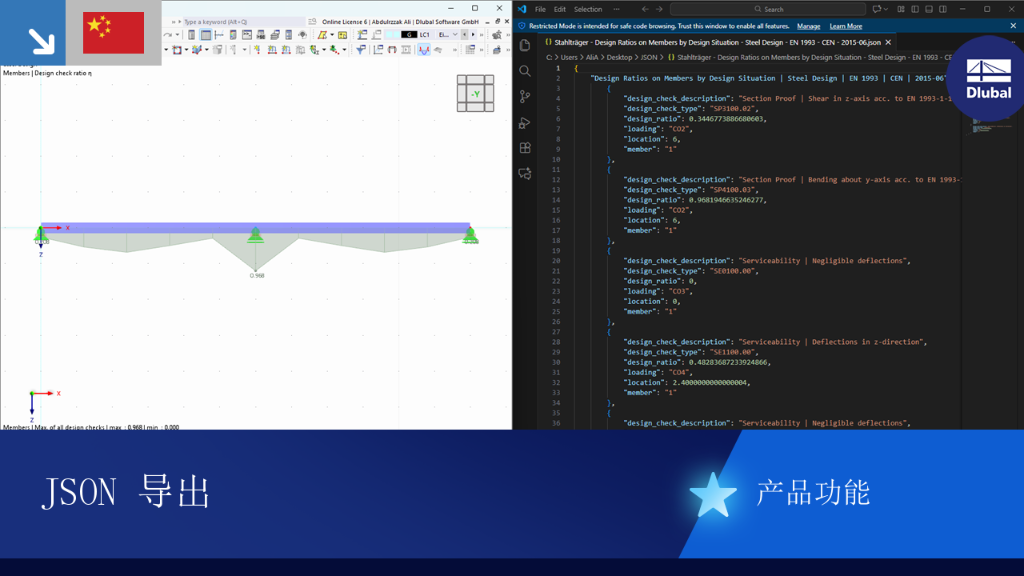Click the animation play frame icon in toolbar

406,50
